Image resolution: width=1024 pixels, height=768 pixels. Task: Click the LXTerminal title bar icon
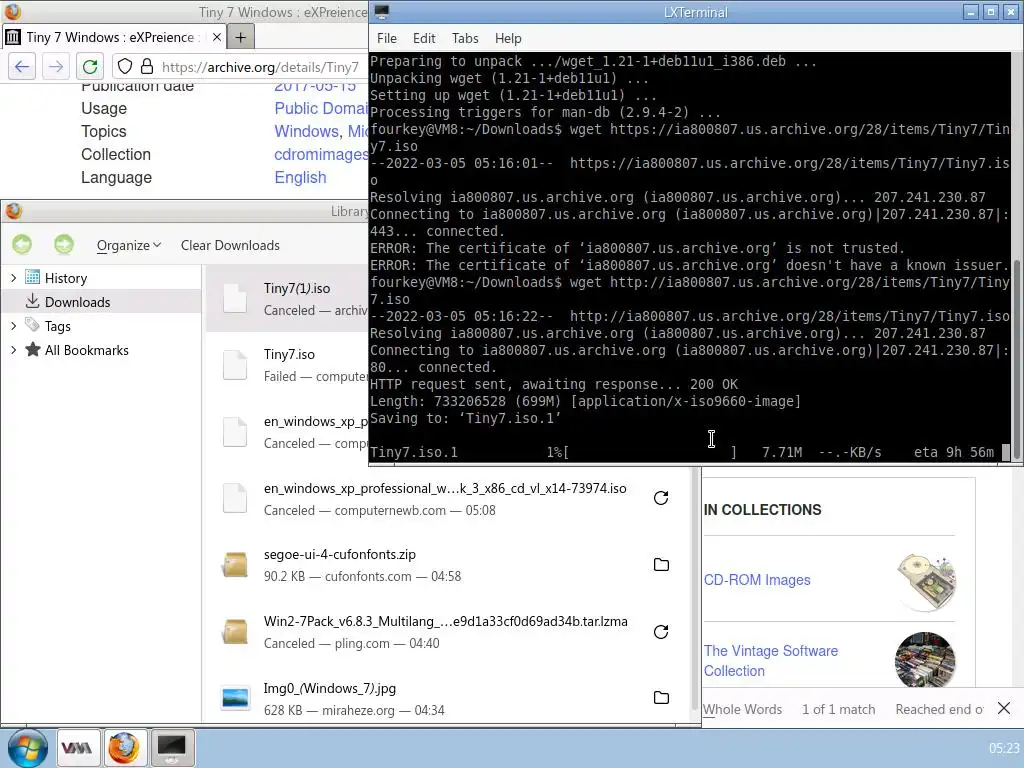(382, 12)
